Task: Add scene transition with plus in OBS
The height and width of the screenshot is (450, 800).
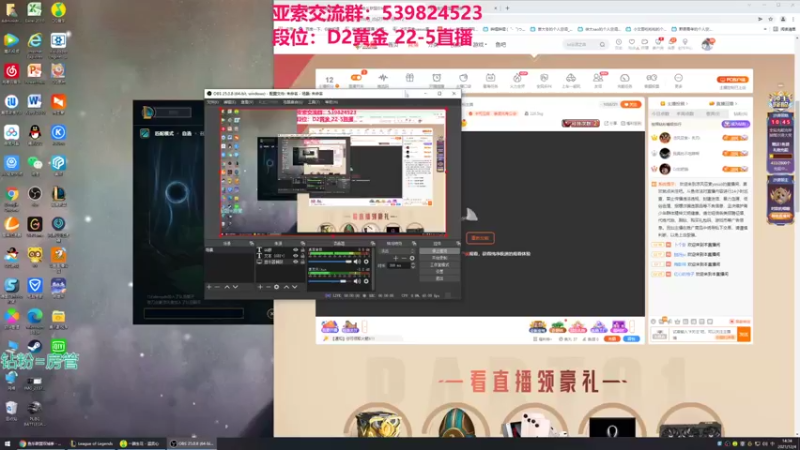Action: [395, 258]
